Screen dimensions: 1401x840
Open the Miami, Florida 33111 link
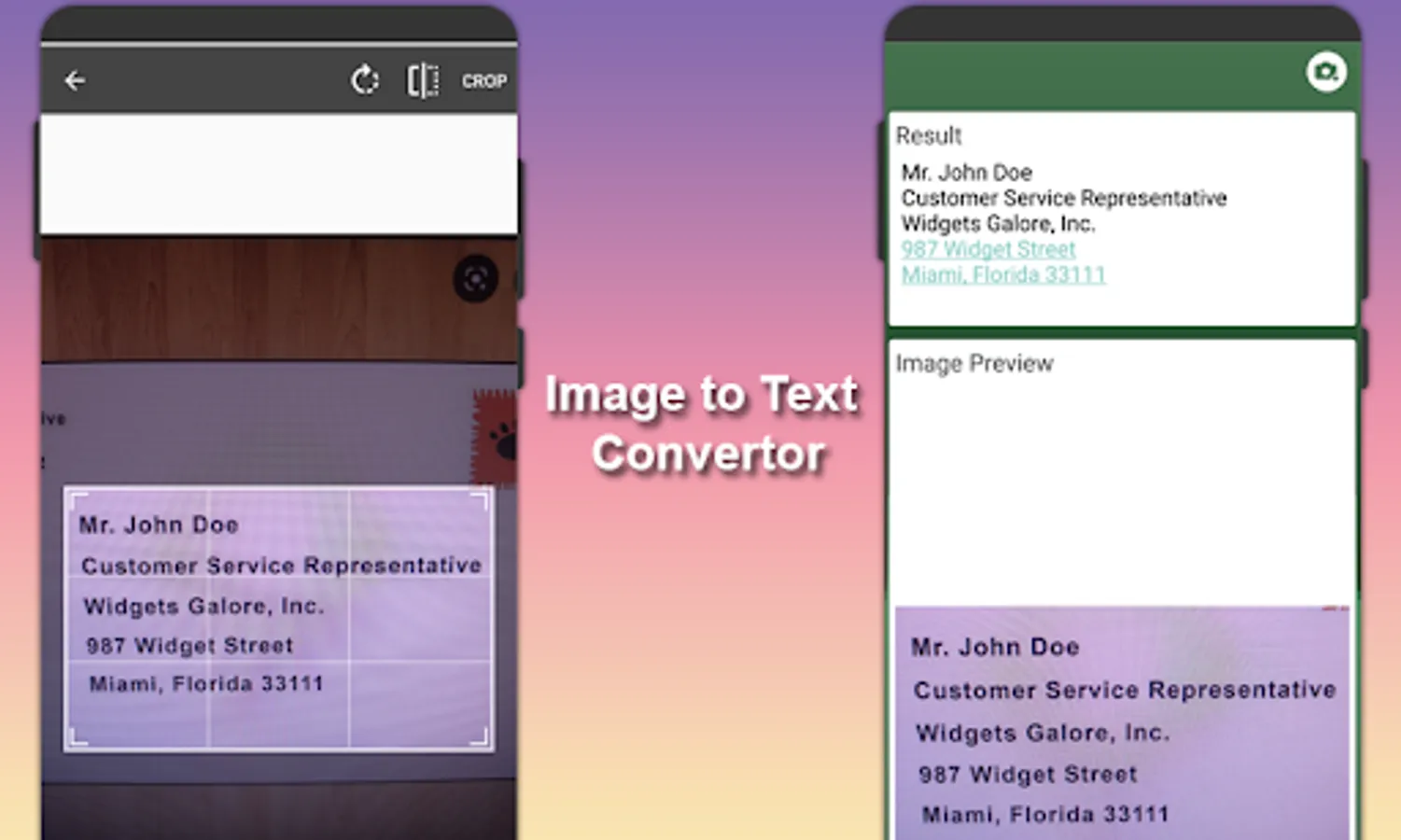coord(1003,274)
